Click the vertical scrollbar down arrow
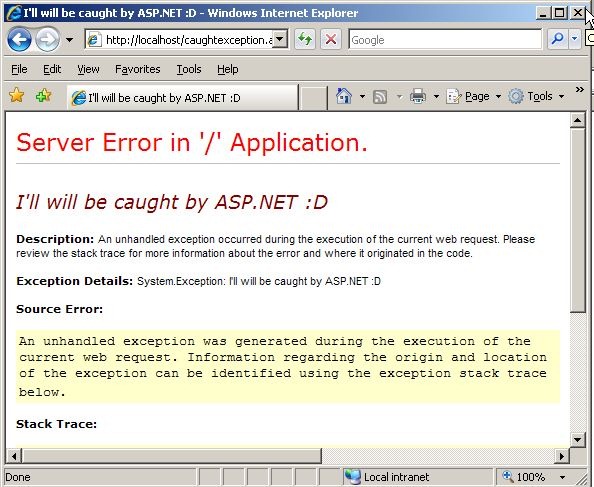The width and height of the screenshot is (594, 487). coord(577,440)
